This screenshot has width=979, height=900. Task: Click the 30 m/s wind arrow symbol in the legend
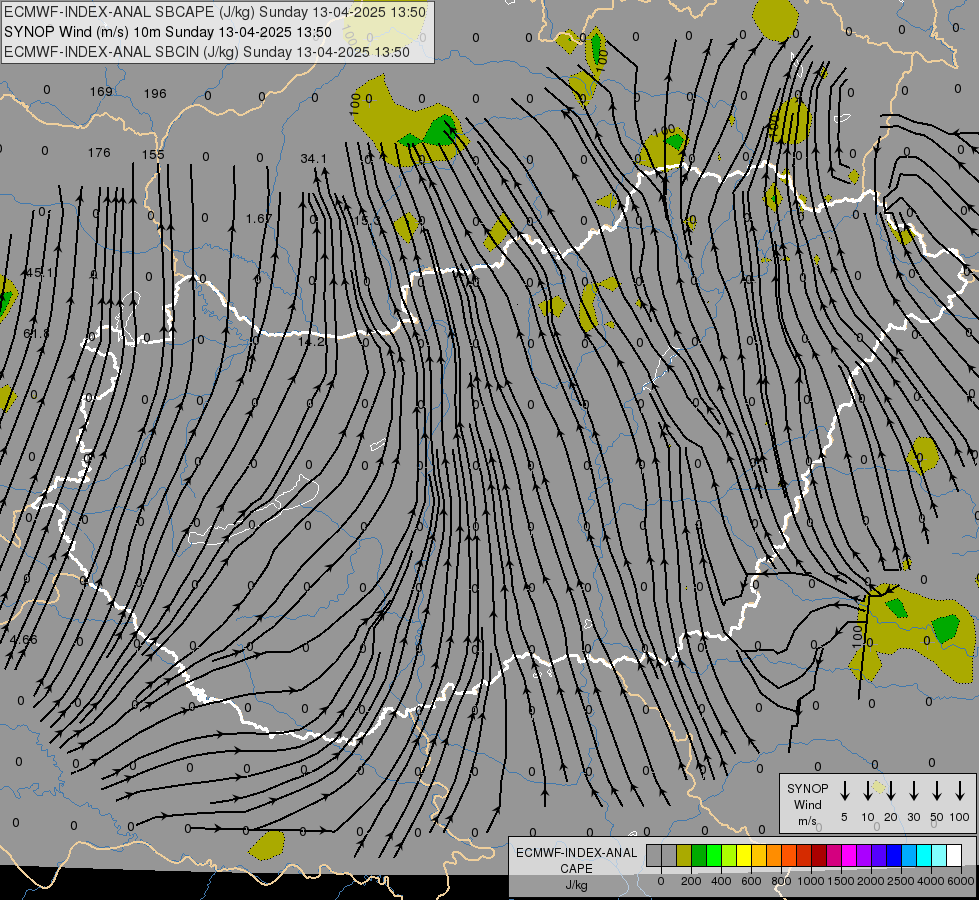[913, 791]
